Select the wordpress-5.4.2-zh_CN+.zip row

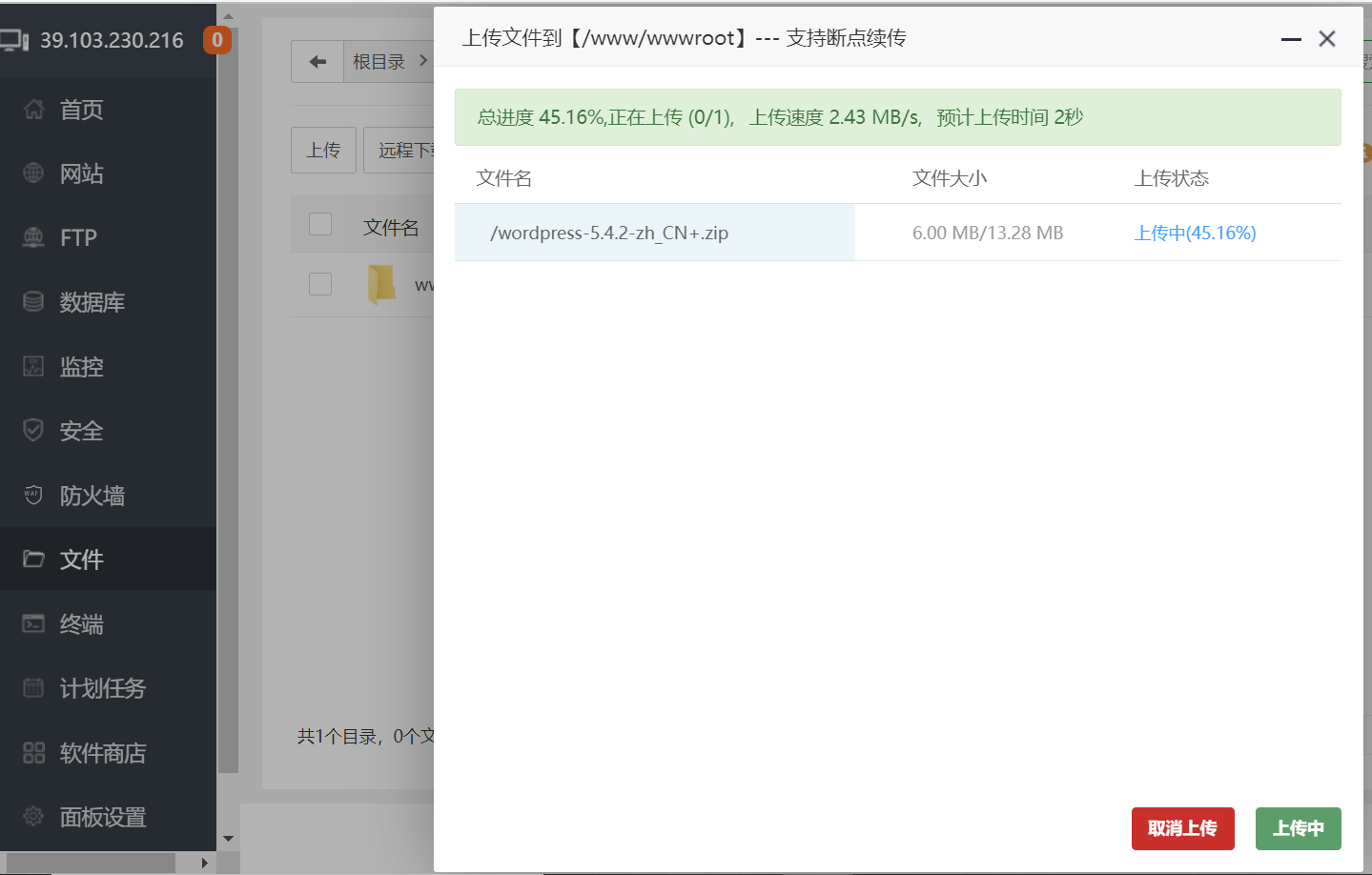[x=898, y=233]
